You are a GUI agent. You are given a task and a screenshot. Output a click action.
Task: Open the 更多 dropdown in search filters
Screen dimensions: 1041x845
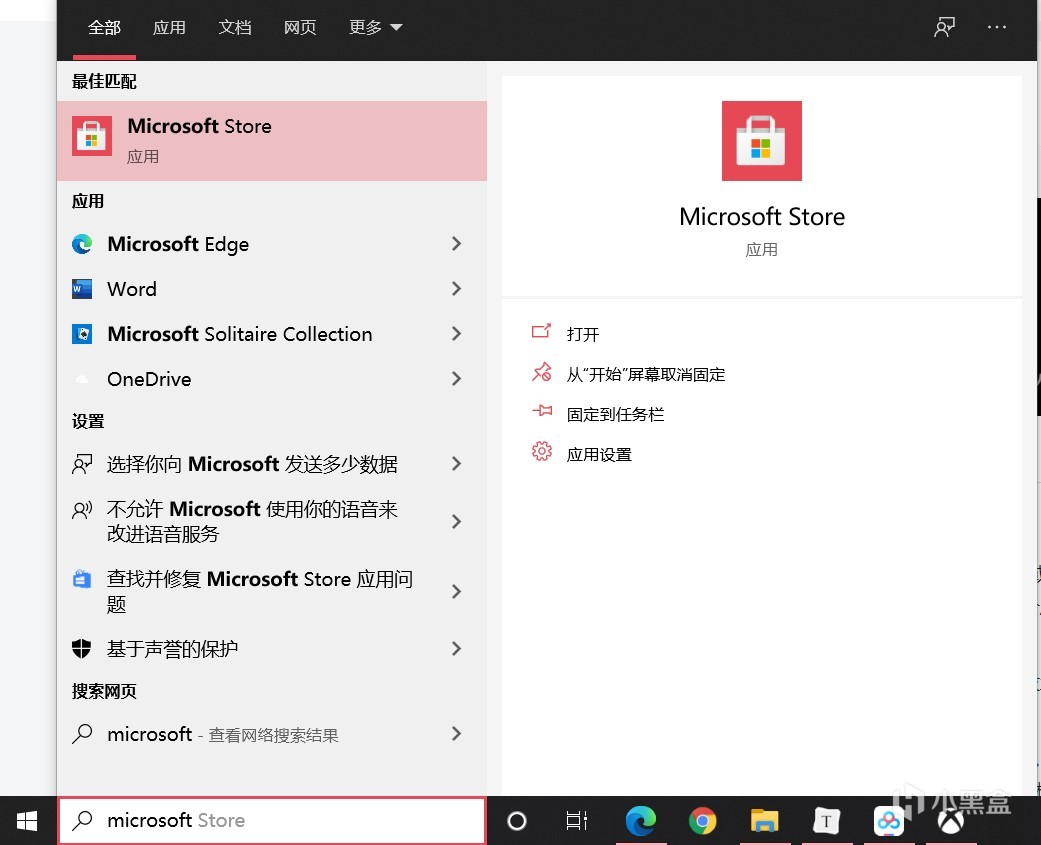pos(374,27)
